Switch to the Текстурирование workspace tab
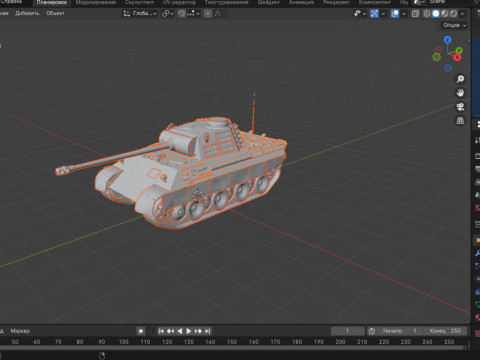The image size is (480, 360). click(x=226, y=2)
